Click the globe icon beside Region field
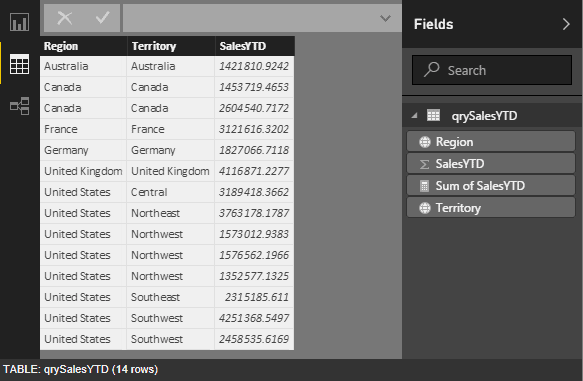The height and width of the screenshot is (381, 583). [x=425, y=142]
